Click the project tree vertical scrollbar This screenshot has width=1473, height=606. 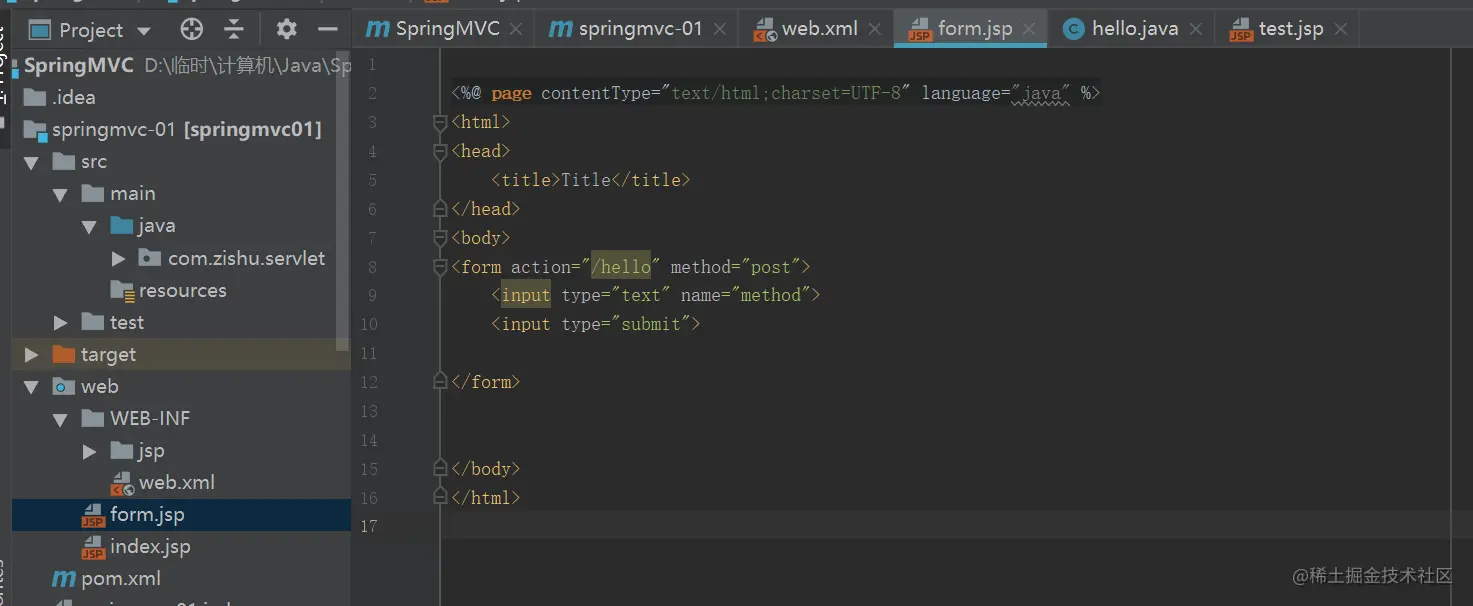point(344,200)
